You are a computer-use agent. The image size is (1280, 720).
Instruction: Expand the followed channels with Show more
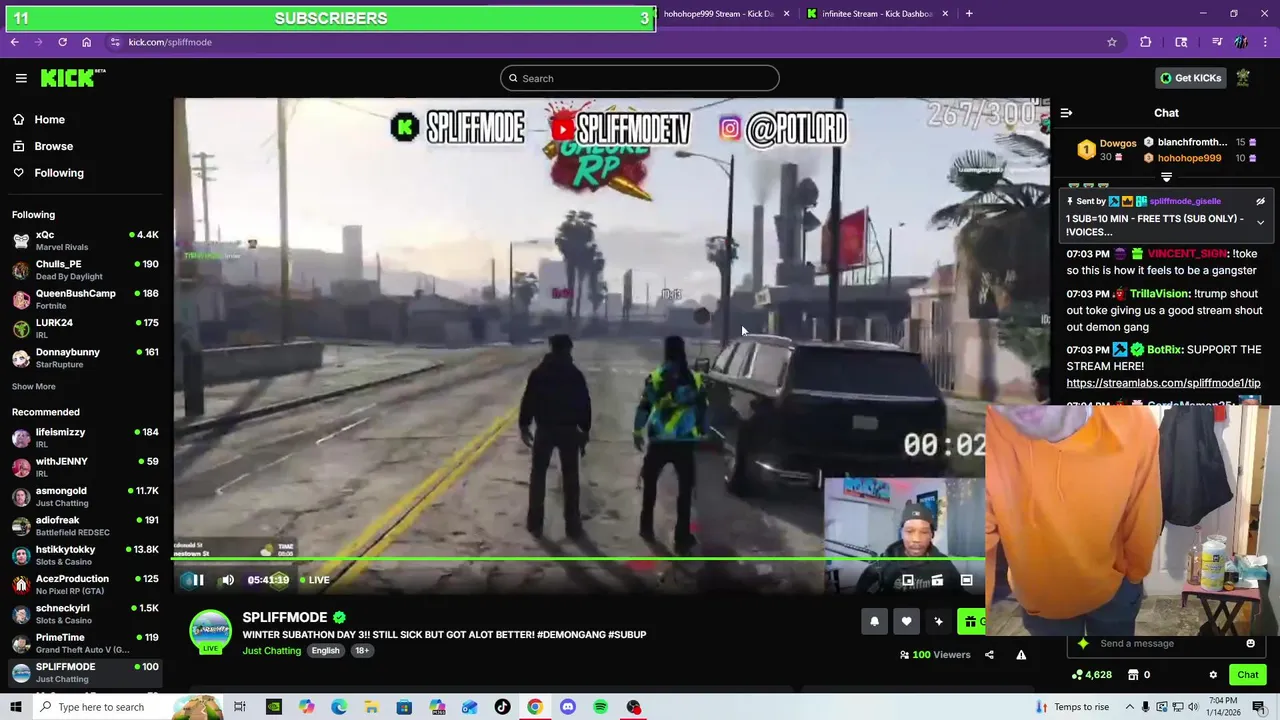[x=34, y=387]
